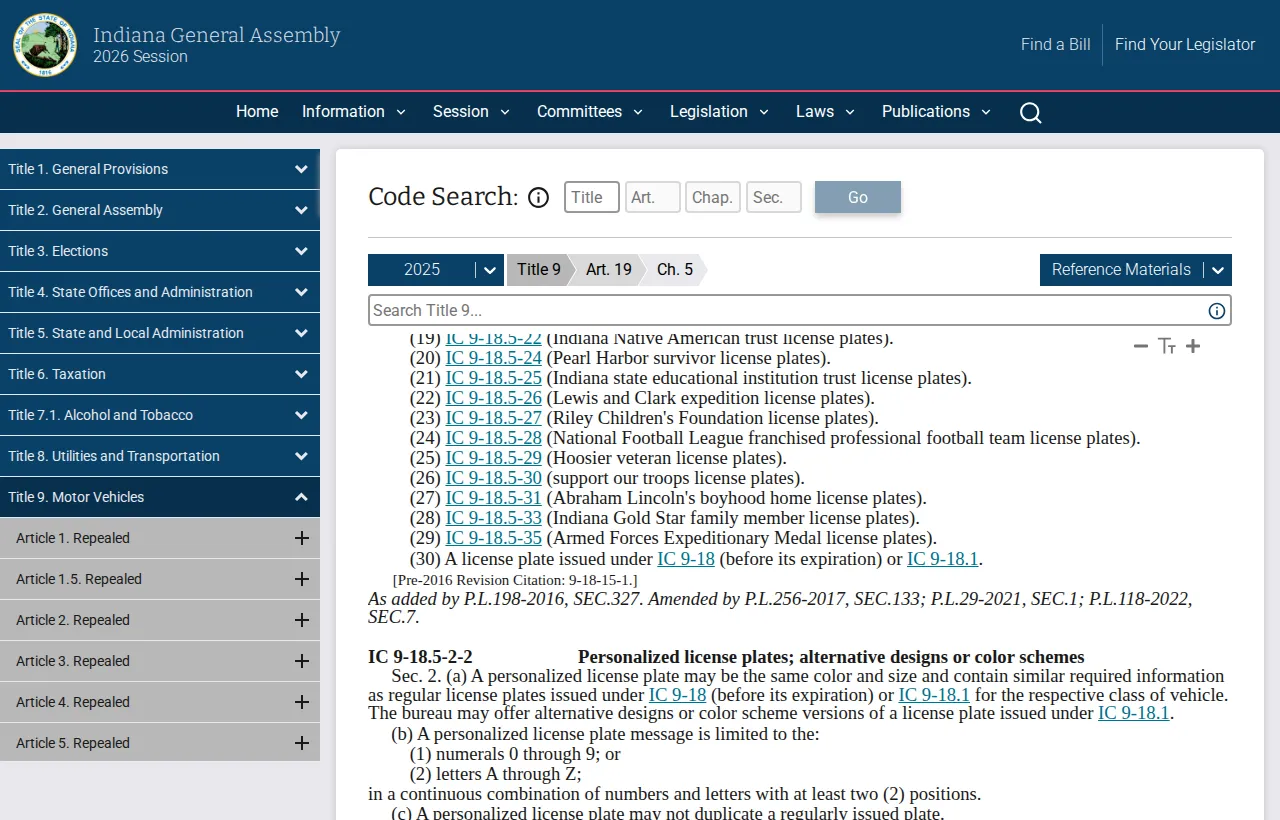Click the info icon inside the Search Title 9 box
The image size is (1280, 820).
pyautogui.click(x=1217, y=311)
